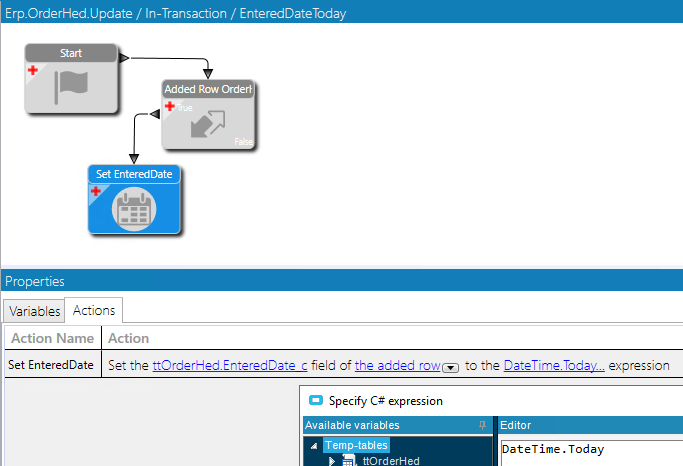Open the DateTime.Today expression link
Screen dimensions: 683x466
pyautogui.click(x=554, y=365)
